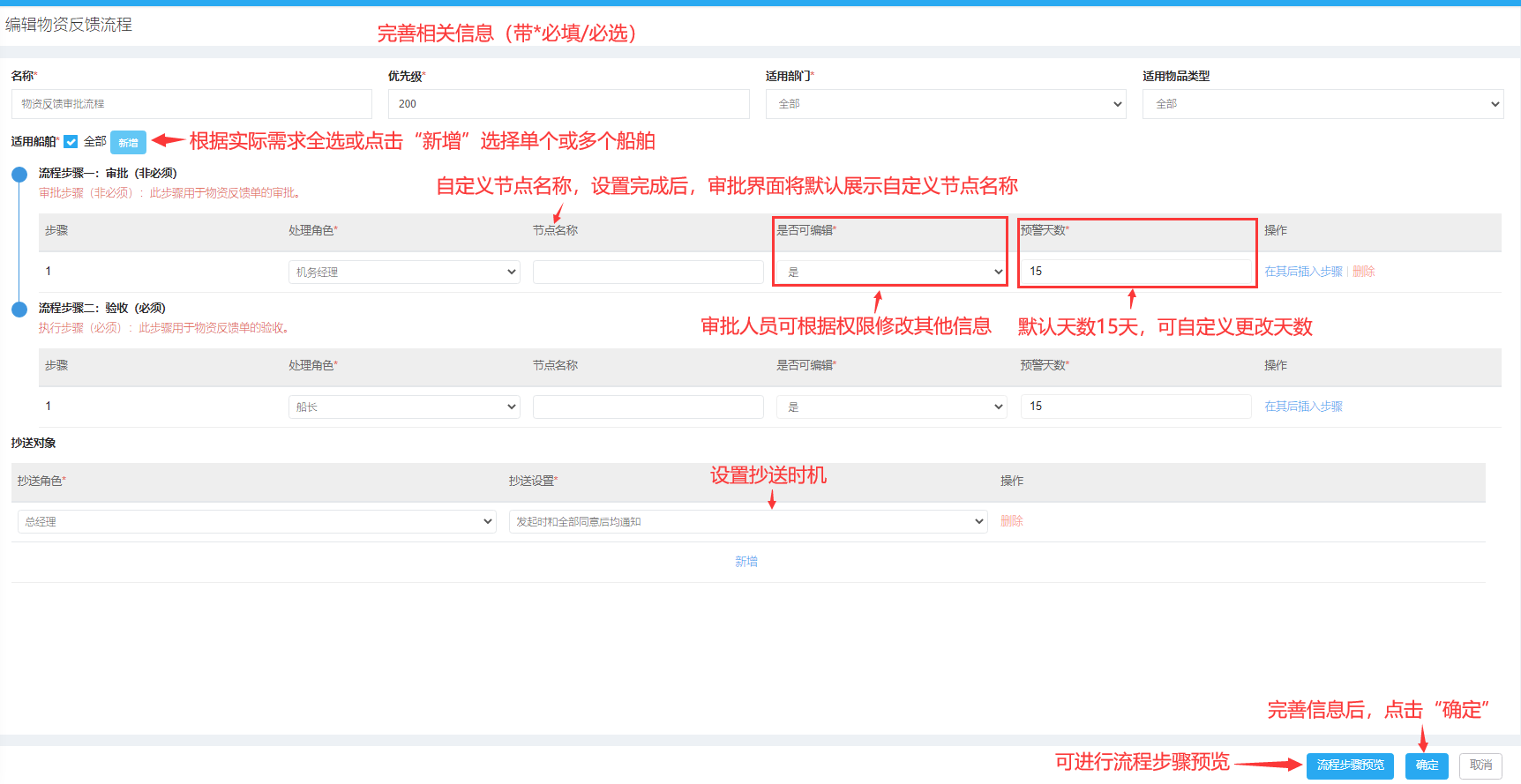The width and height of the screenshot is (1521, 784).
Task: Click the 取消 button
Action: (x=1480, y=765)
